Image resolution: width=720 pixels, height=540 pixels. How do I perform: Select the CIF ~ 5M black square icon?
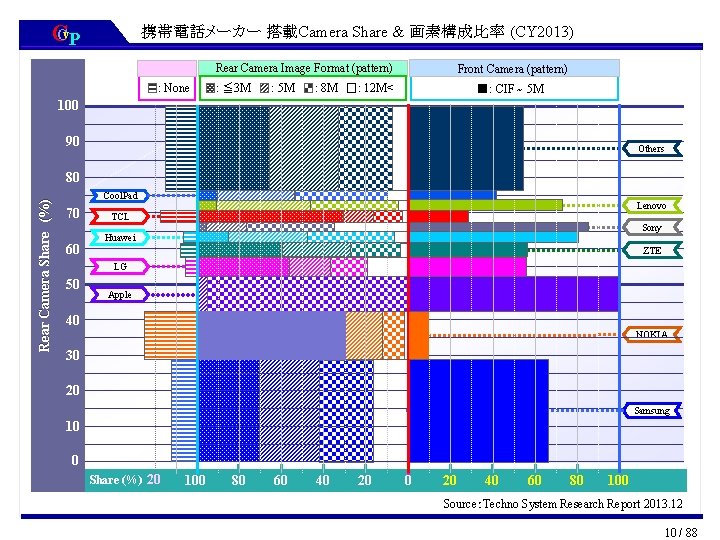482,88
